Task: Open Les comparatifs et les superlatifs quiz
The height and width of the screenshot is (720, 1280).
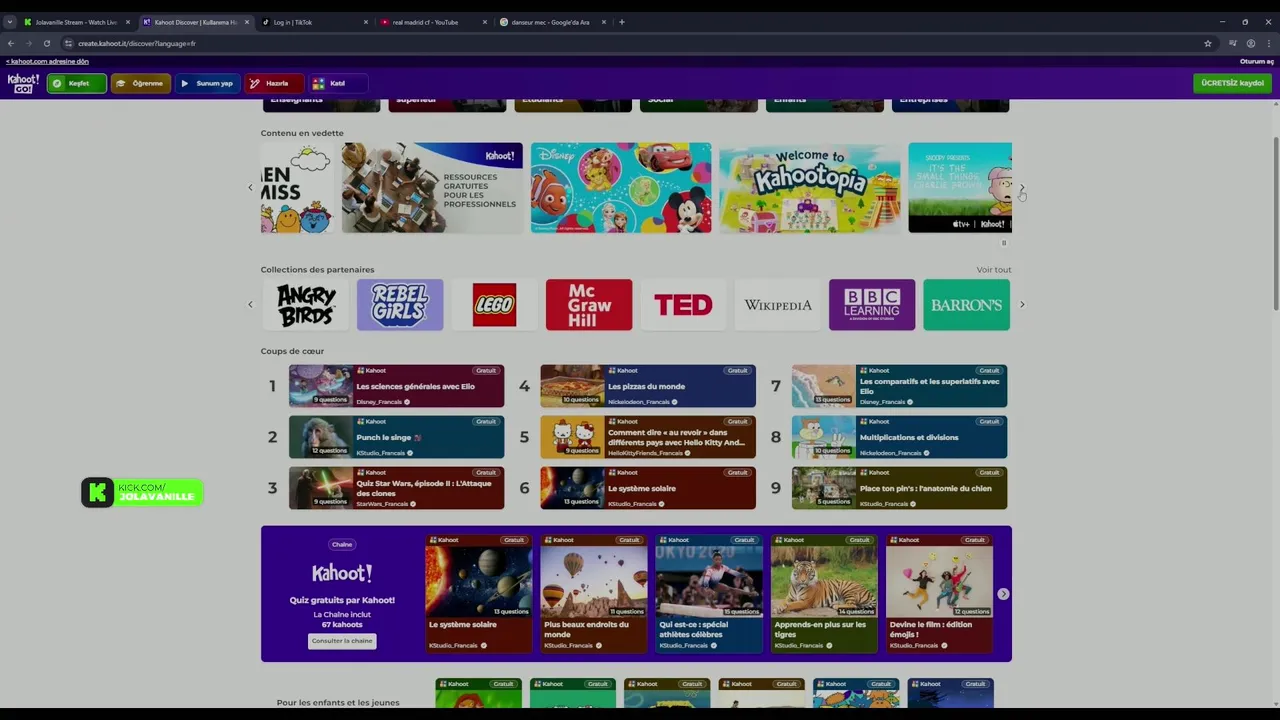Action: click(x=899, y=386)
